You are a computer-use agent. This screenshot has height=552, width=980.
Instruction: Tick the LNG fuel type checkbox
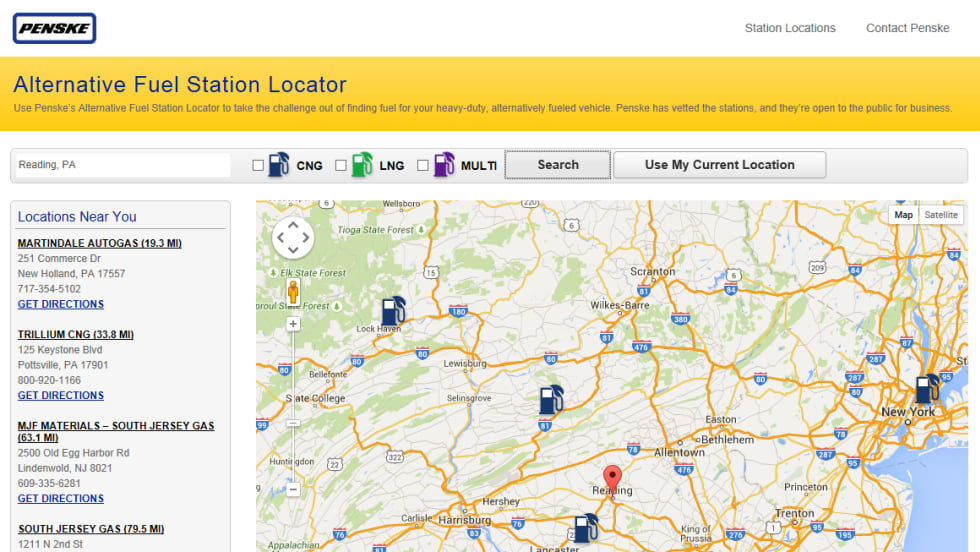click(341, 165)
